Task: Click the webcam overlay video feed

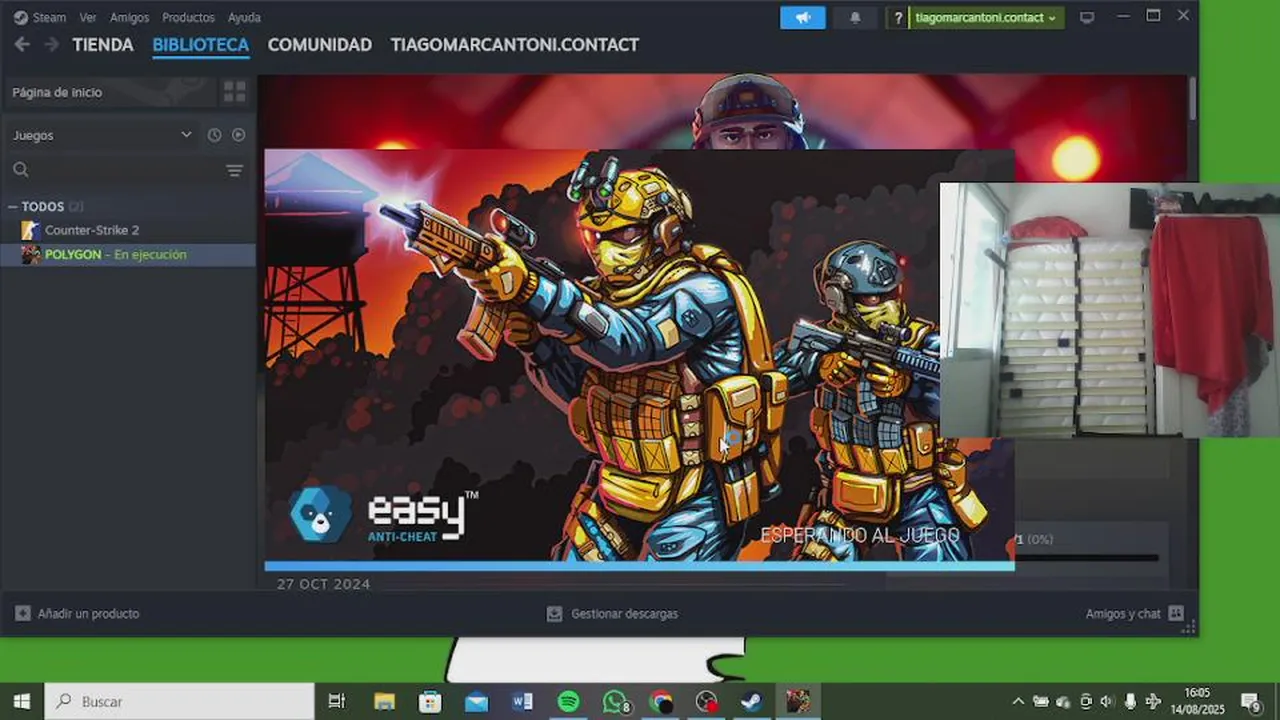Action: coord(1110,310)
